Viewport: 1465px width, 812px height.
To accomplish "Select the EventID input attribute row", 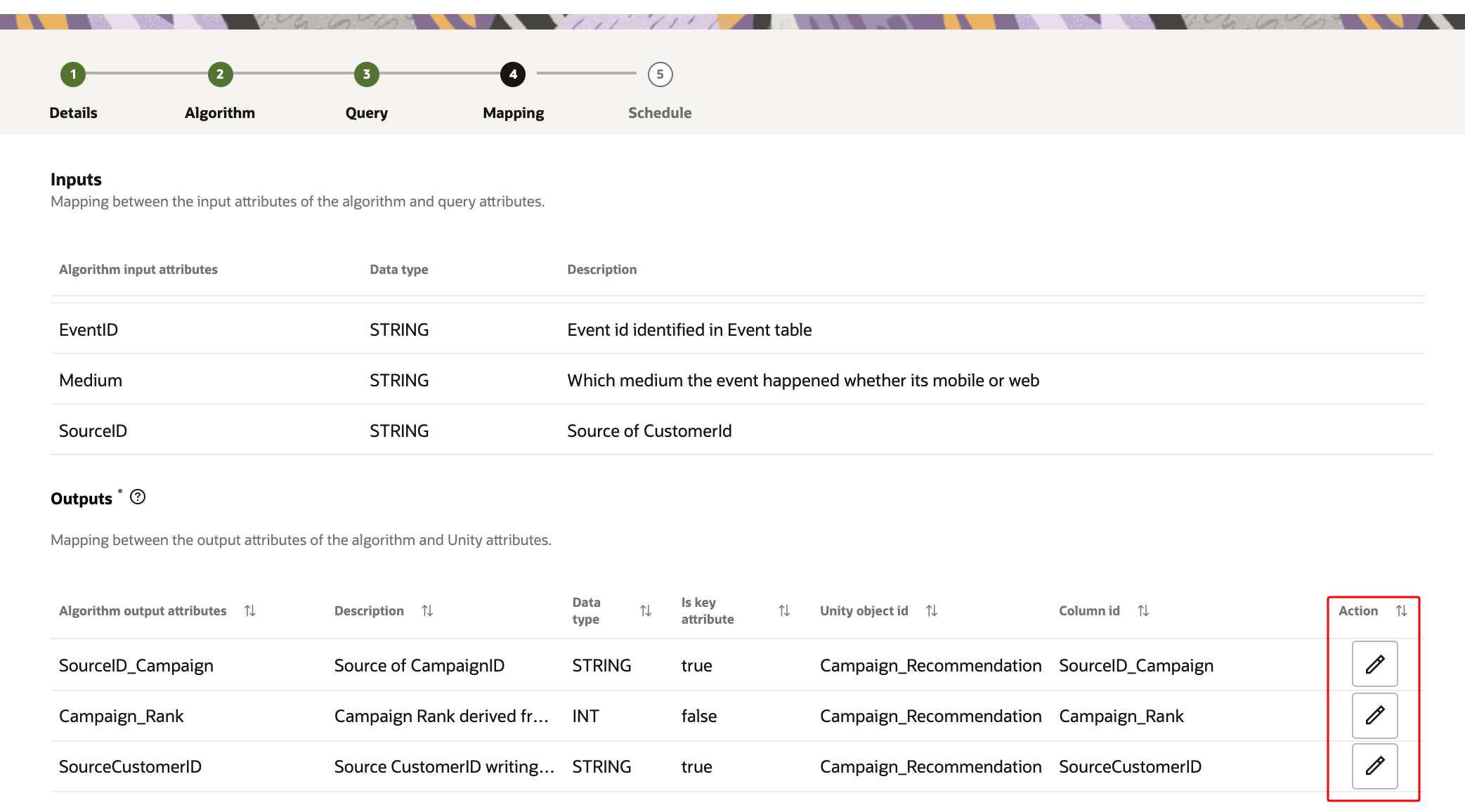I will tap(89, 329).
